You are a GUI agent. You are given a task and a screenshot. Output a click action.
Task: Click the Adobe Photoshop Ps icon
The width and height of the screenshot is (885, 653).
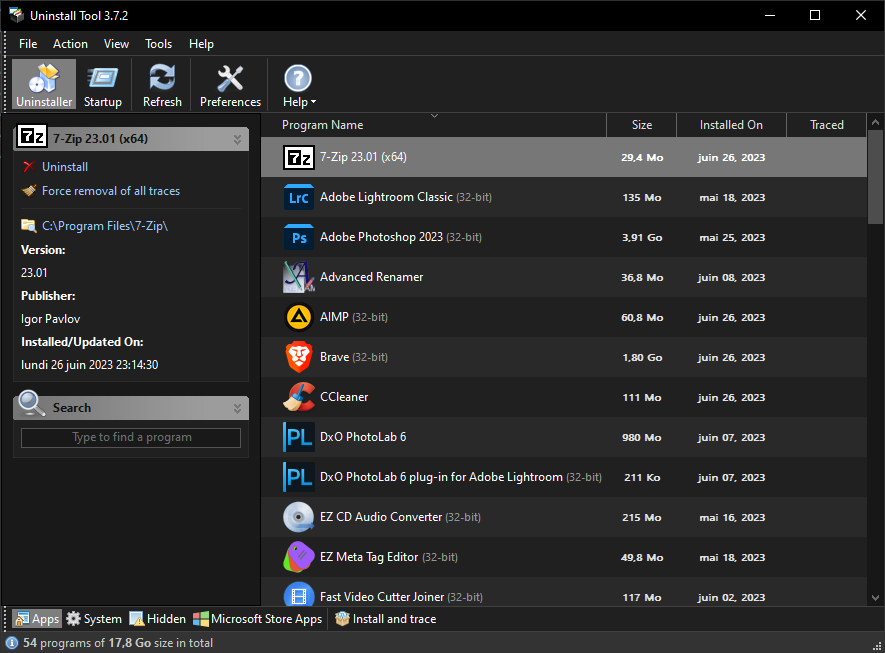(299, 238)
